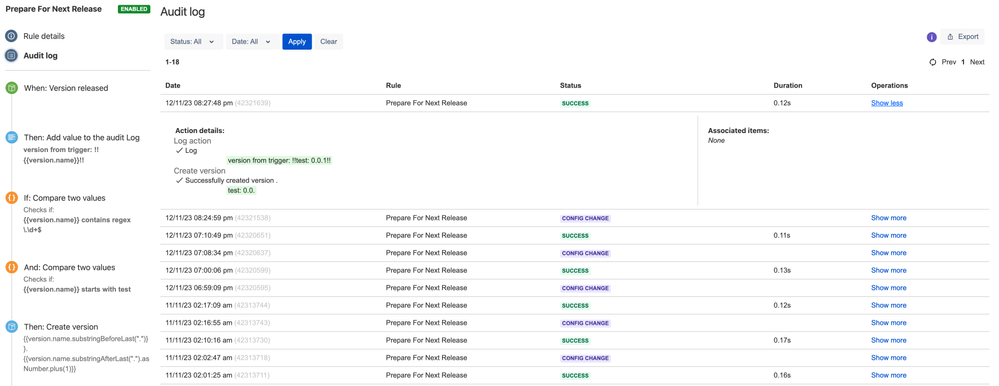The image size is (999, 386).
Task: Open the Create version action icon
Action: [x=11, y=327]
